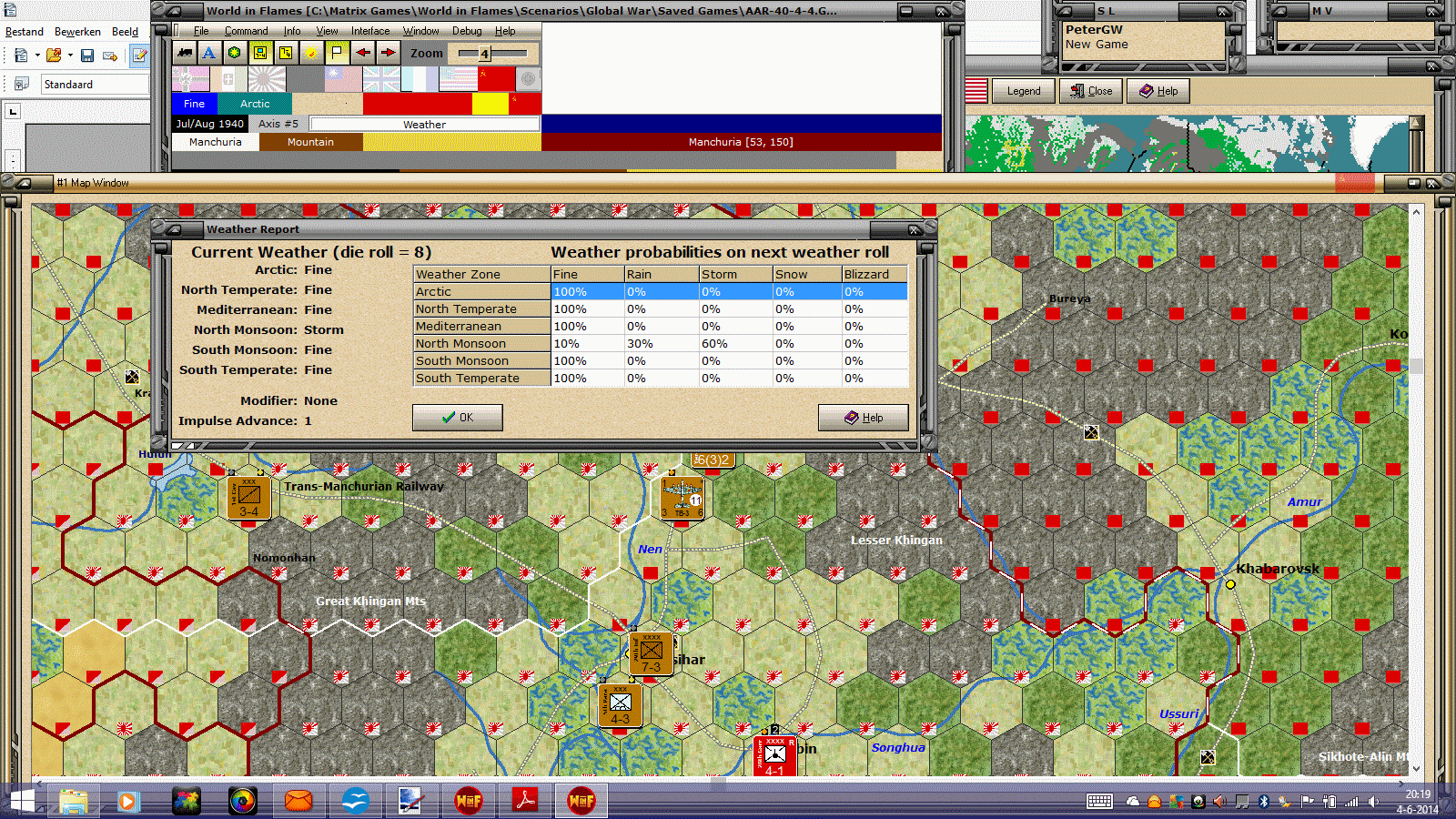Toggle edit mode icon in word processor

pos(139,56)
